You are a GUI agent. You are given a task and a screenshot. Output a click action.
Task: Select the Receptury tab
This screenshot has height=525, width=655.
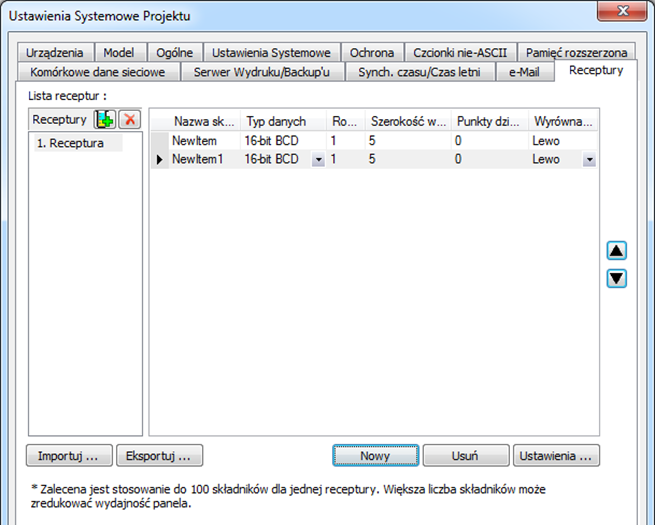596,70
